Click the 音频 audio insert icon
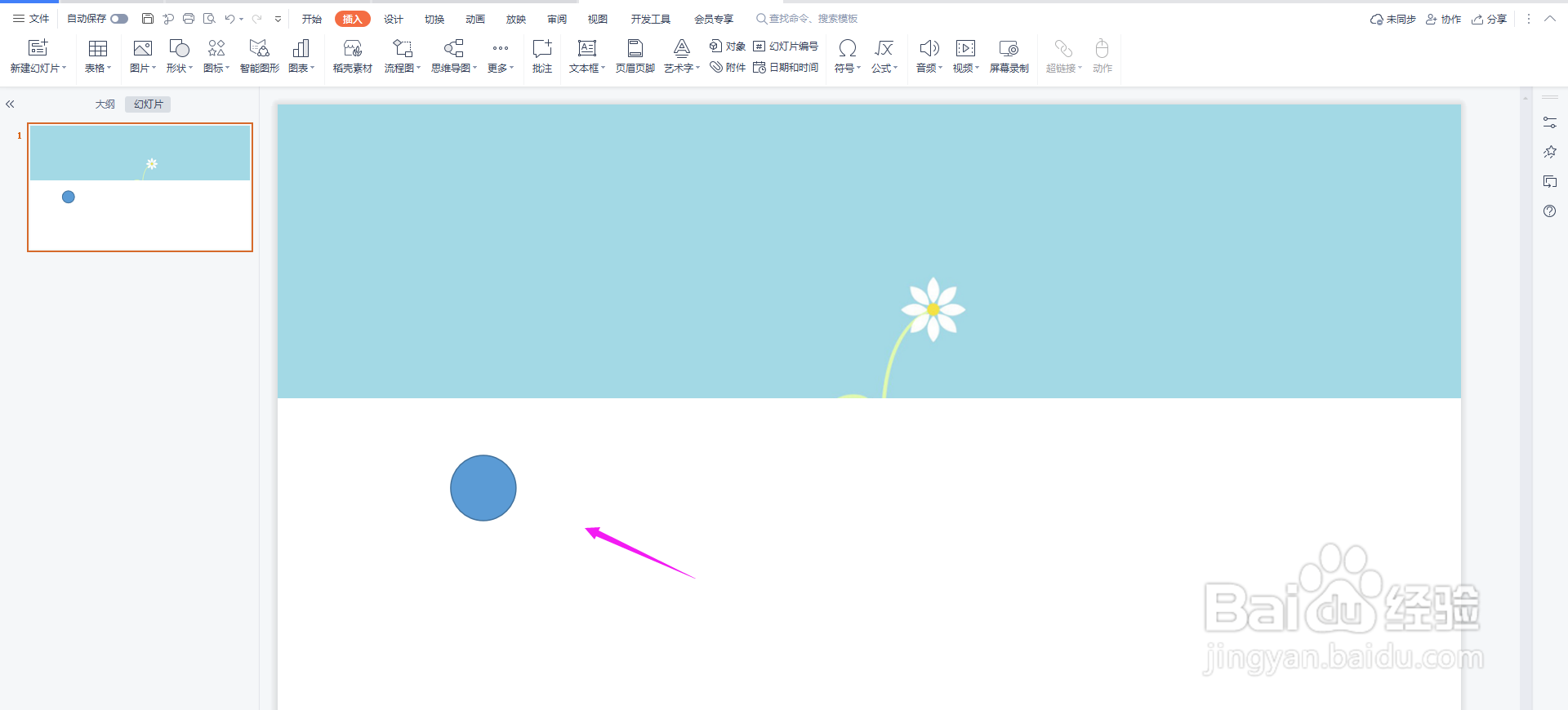The height and width of the screenshot is (710, 1568). click(x=929, y=48)
